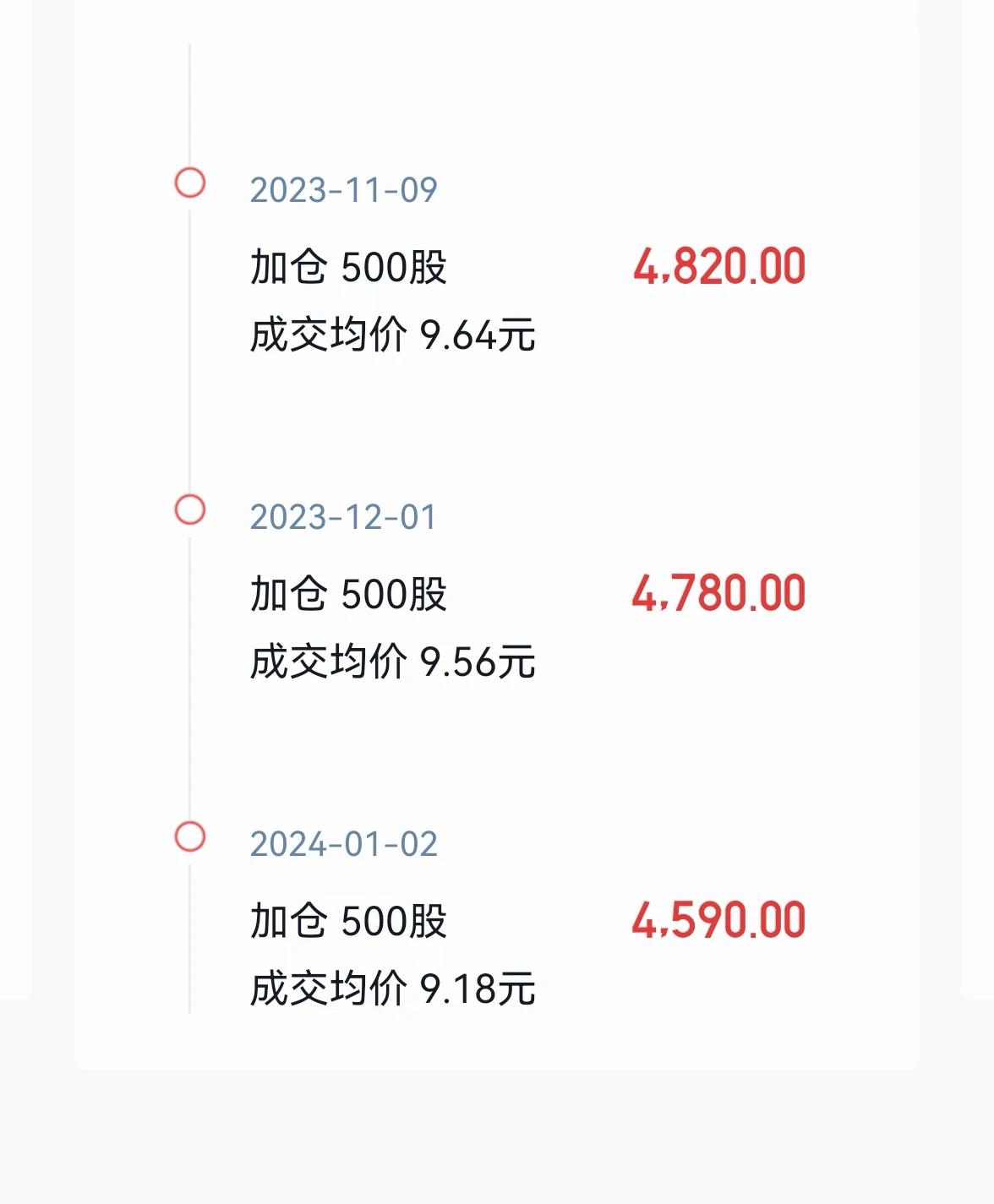Click 加仓 500股 entry dated 2023-11-09
This screenshot has height=1204, width=994.
point(348,267)
